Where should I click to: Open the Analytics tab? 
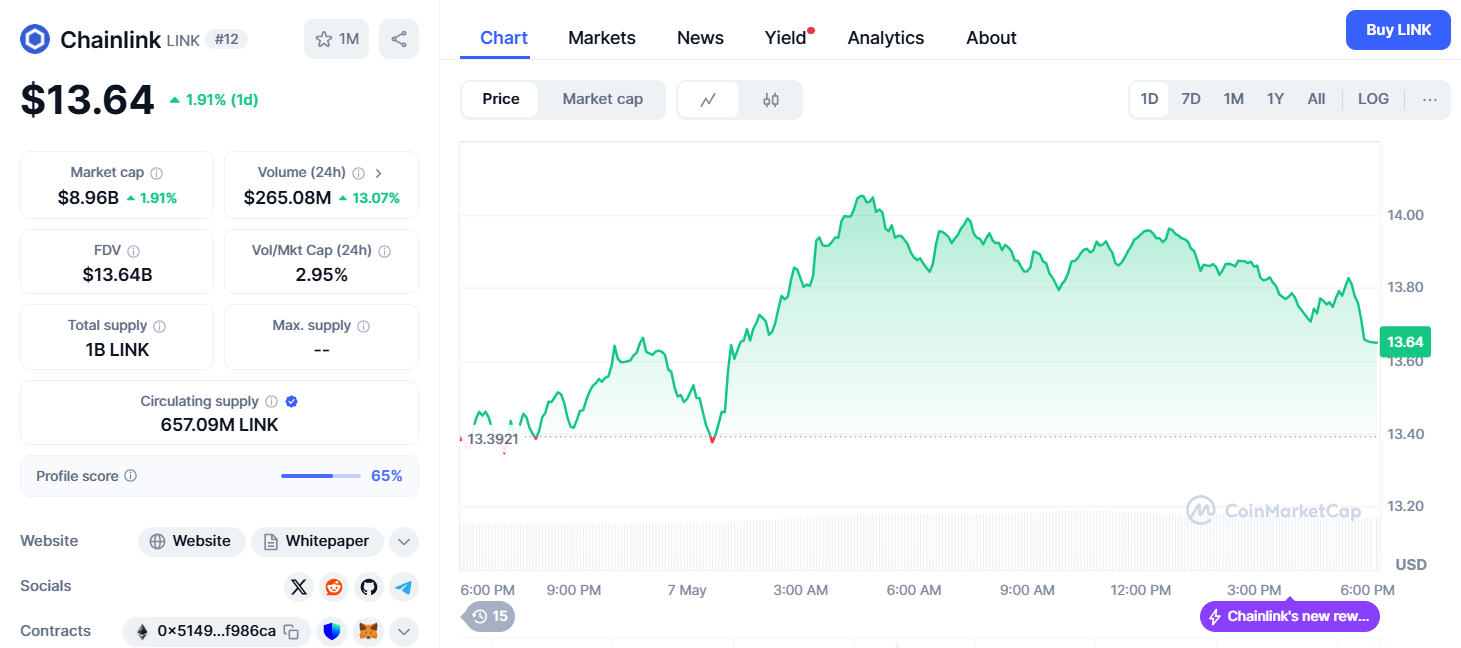click(886, 38)
